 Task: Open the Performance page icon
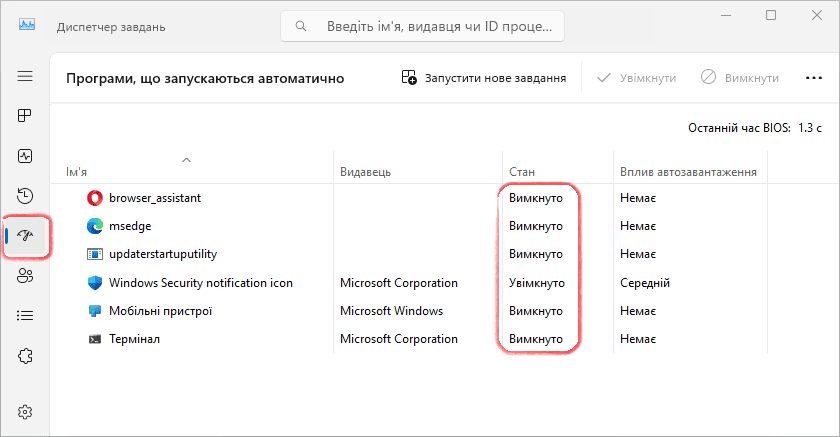point(25,156)
